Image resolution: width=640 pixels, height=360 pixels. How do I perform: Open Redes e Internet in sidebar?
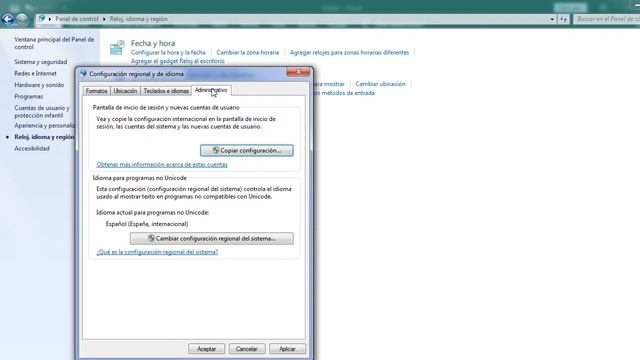coord(36,73)
